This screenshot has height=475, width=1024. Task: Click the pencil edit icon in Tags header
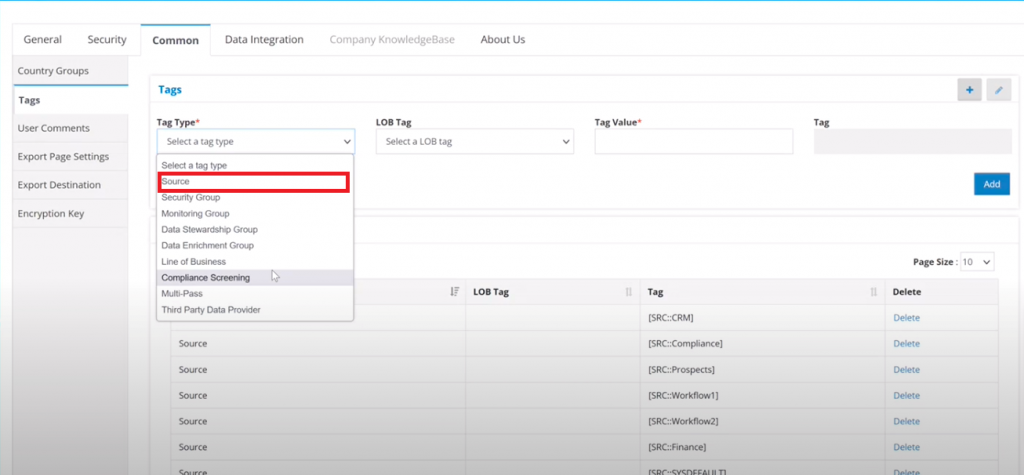point(998,90)
